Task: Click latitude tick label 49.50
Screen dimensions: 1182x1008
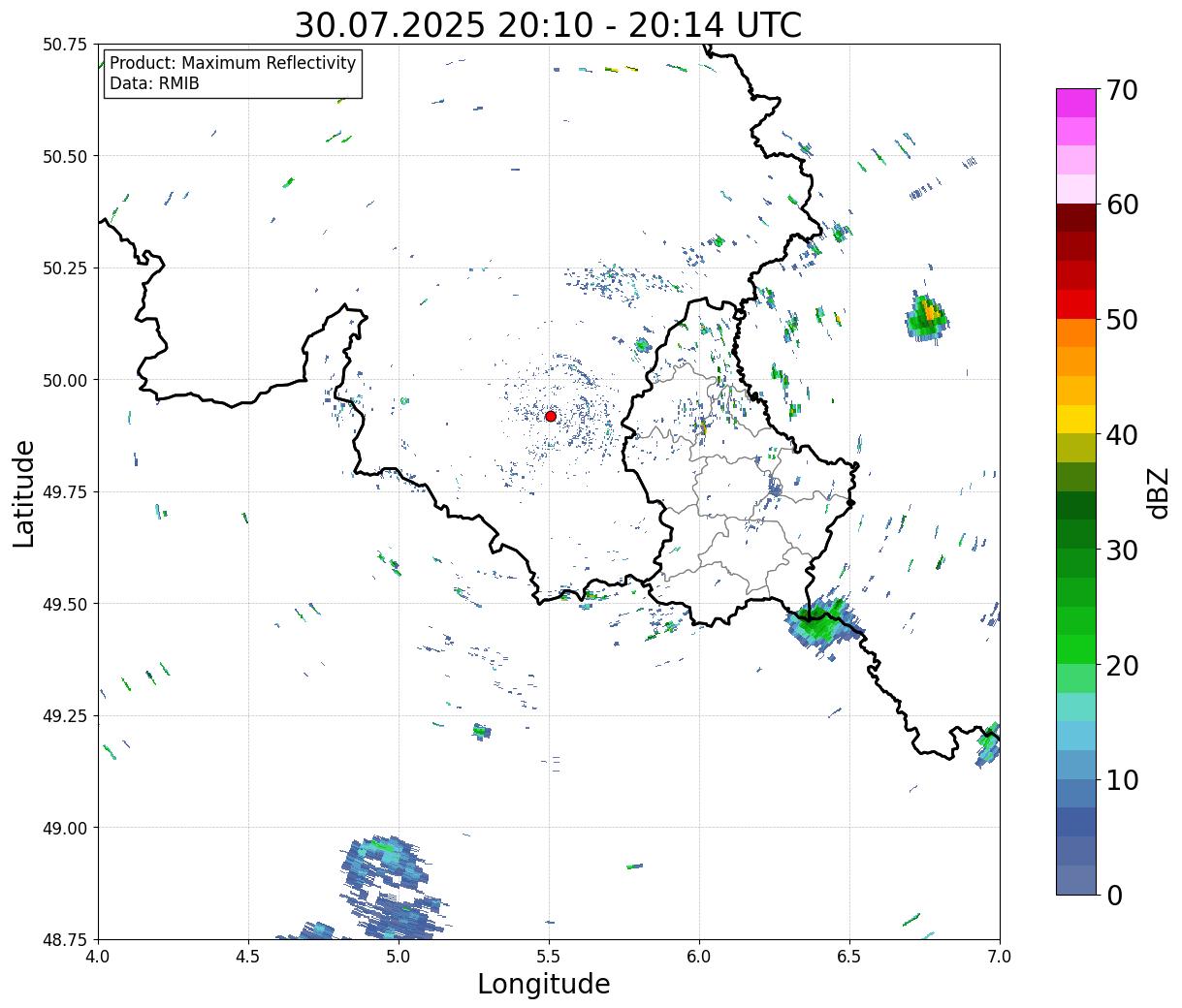Action: click(x=65, y=604)
